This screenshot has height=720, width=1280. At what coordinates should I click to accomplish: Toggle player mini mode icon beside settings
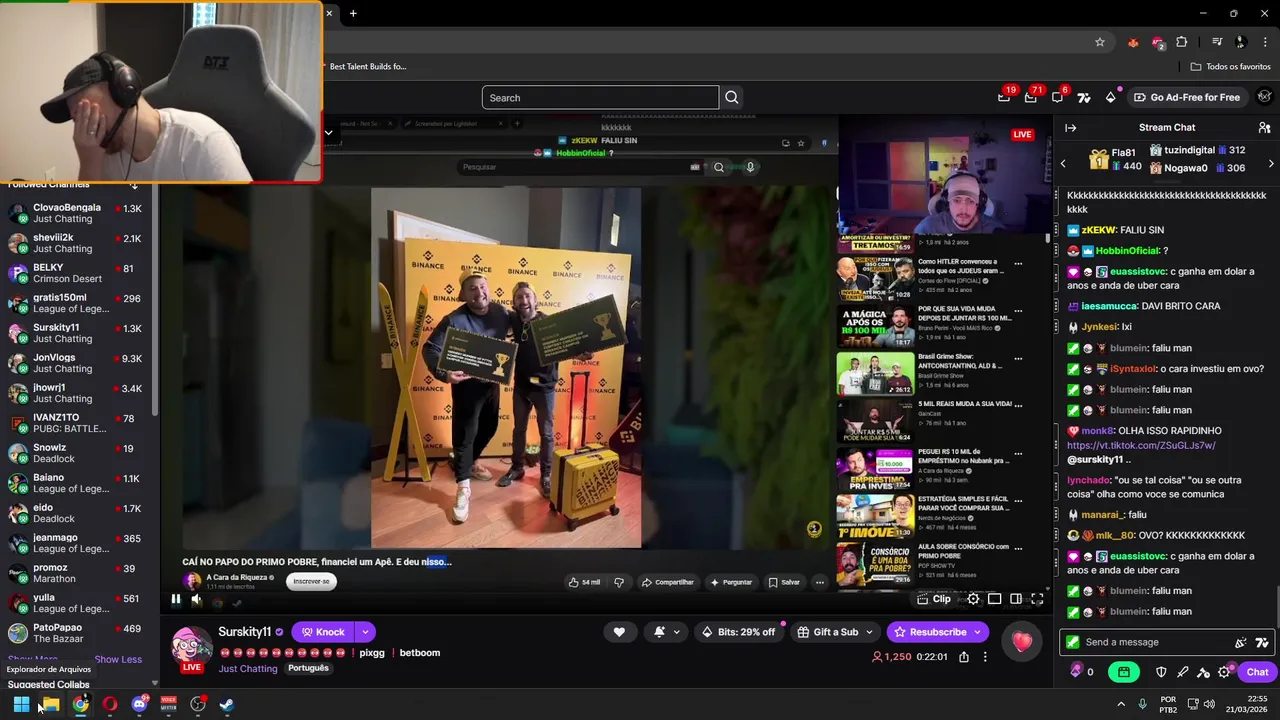(994, 599)
